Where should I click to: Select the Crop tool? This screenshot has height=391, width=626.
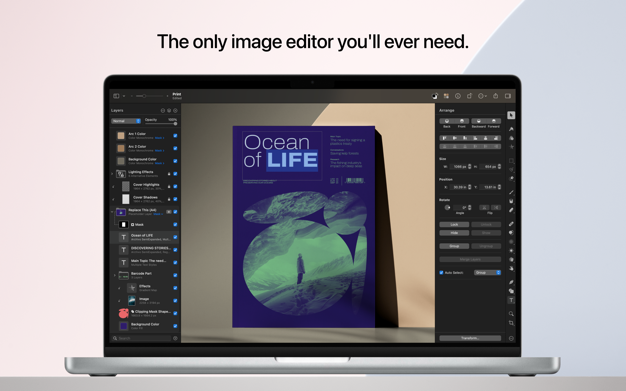(x=511, y=323)
